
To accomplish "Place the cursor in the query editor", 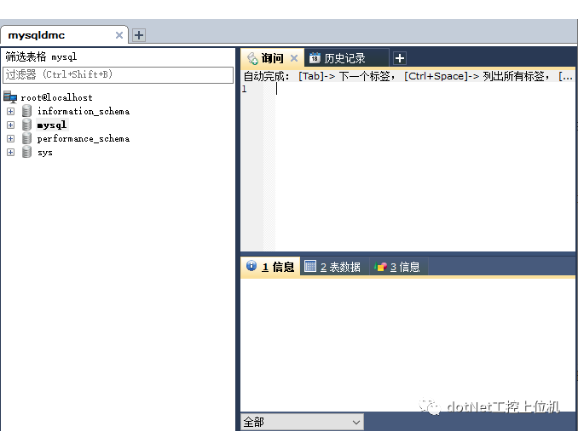I will coord(425,166).
